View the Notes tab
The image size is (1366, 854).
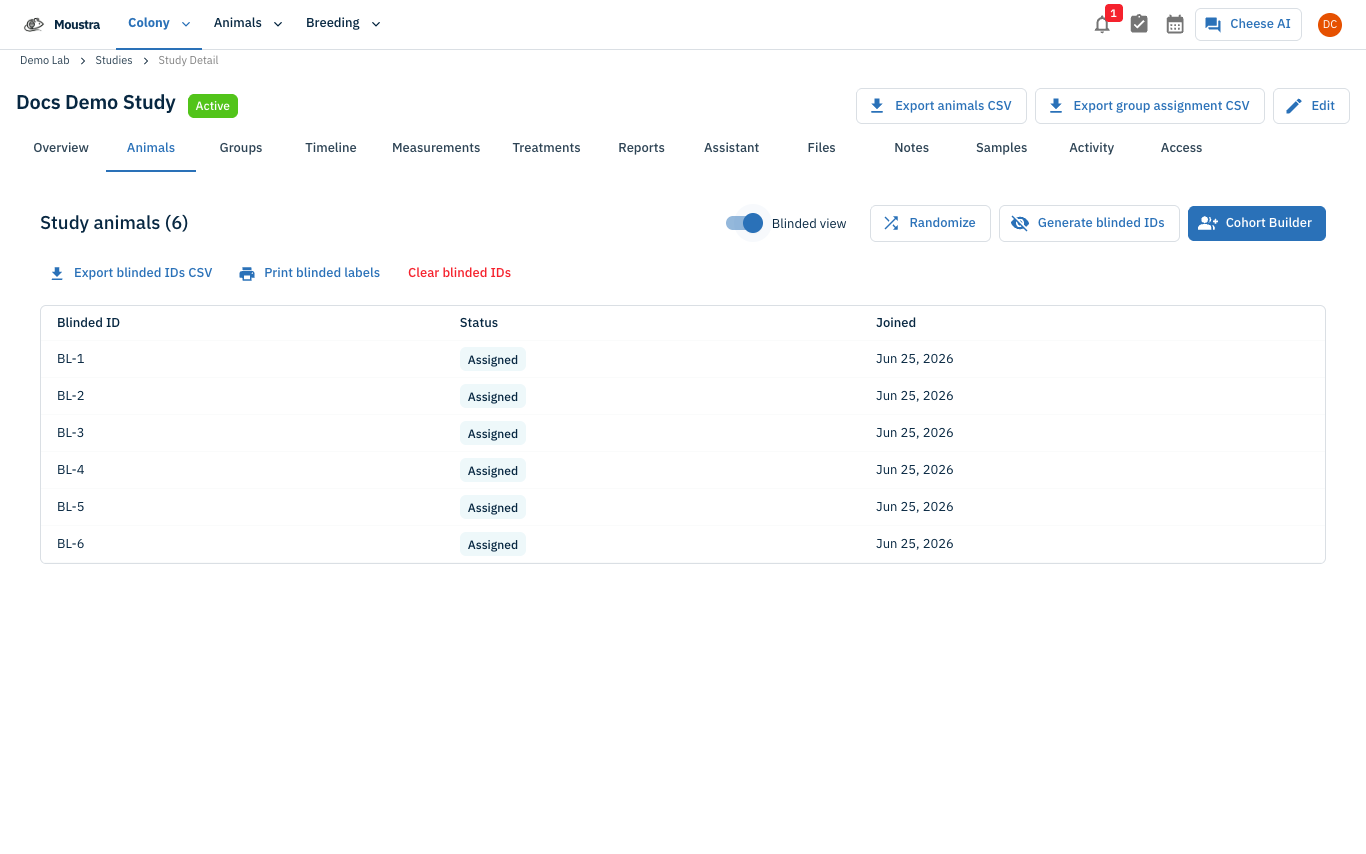click(911, 148)
